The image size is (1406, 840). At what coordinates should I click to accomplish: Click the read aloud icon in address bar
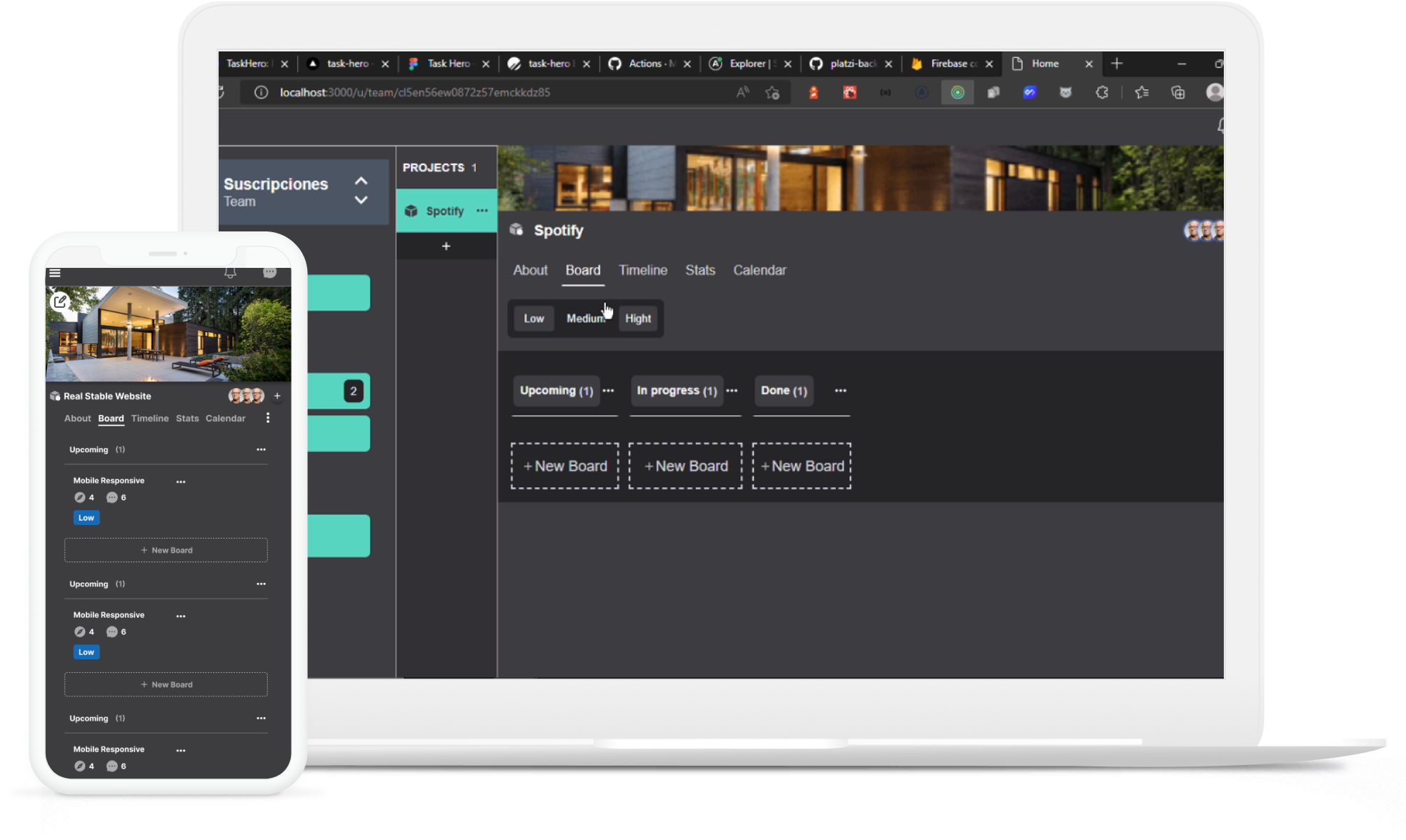743,92
